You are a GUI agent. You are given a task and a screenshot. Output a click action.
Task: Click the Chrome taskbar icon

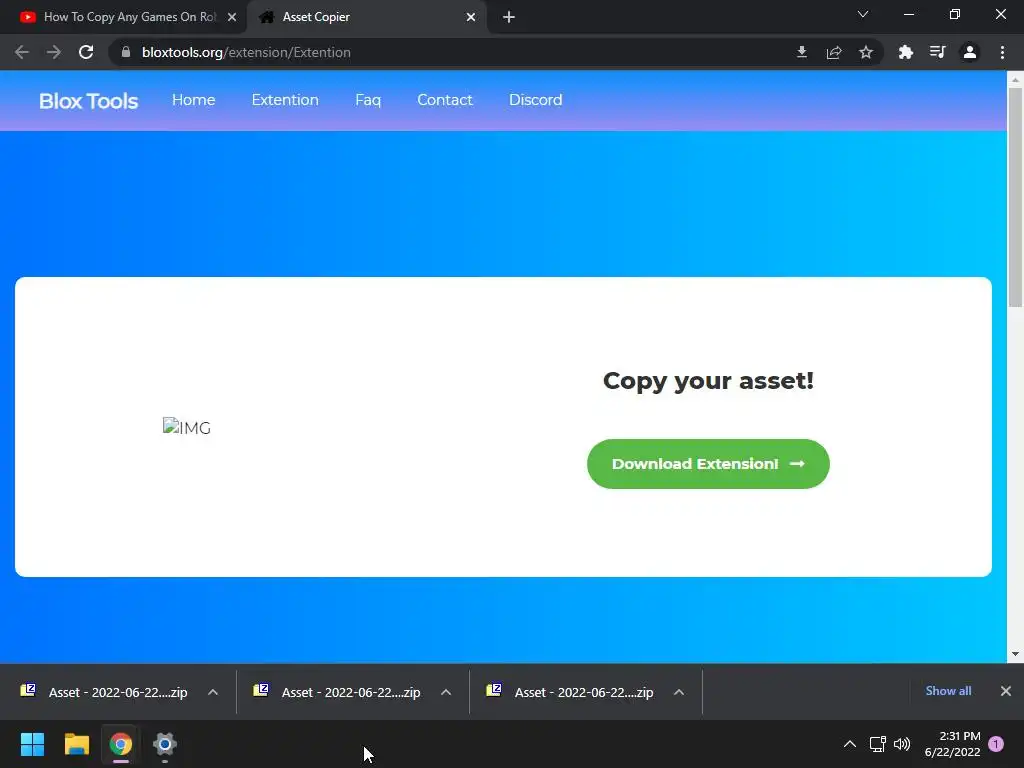(121, 744)
